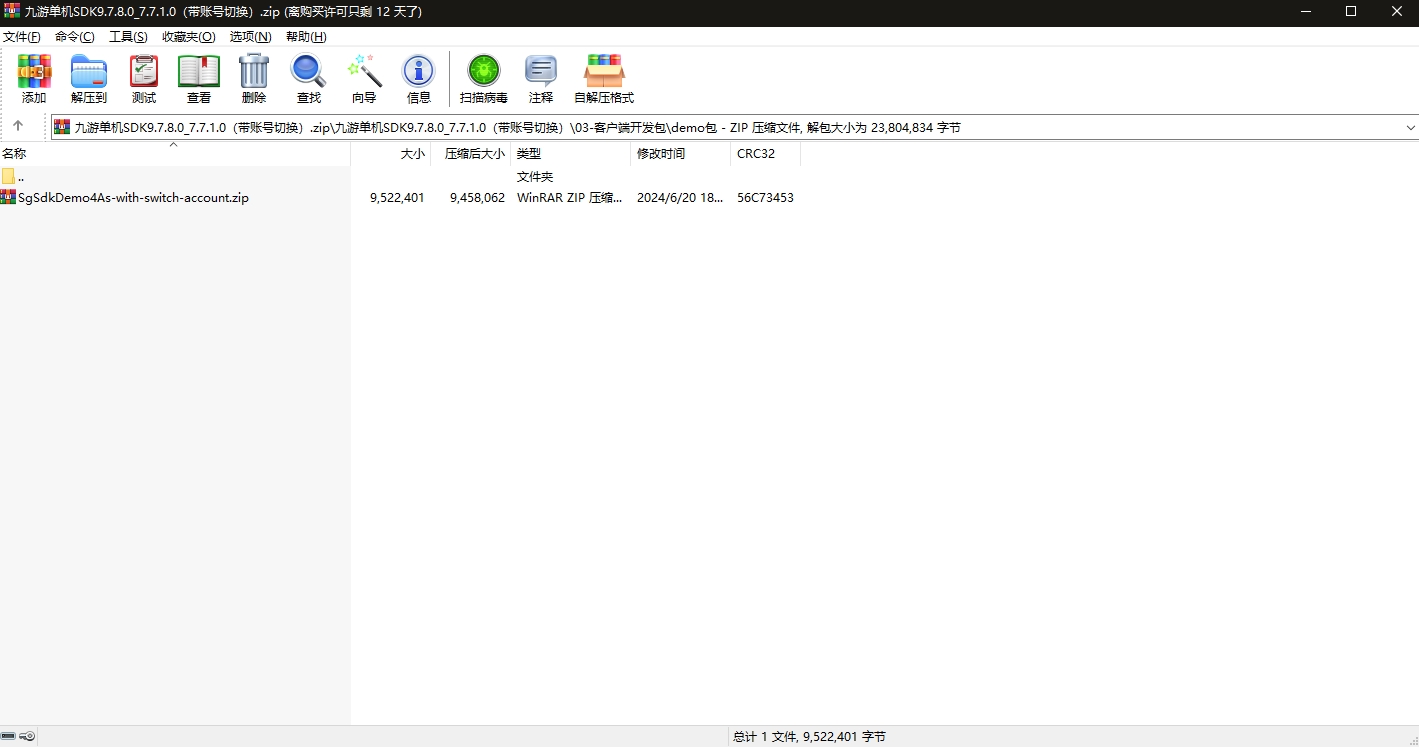Go up one folder level arrow
The image size is (1419, 747).
[18, 127]
